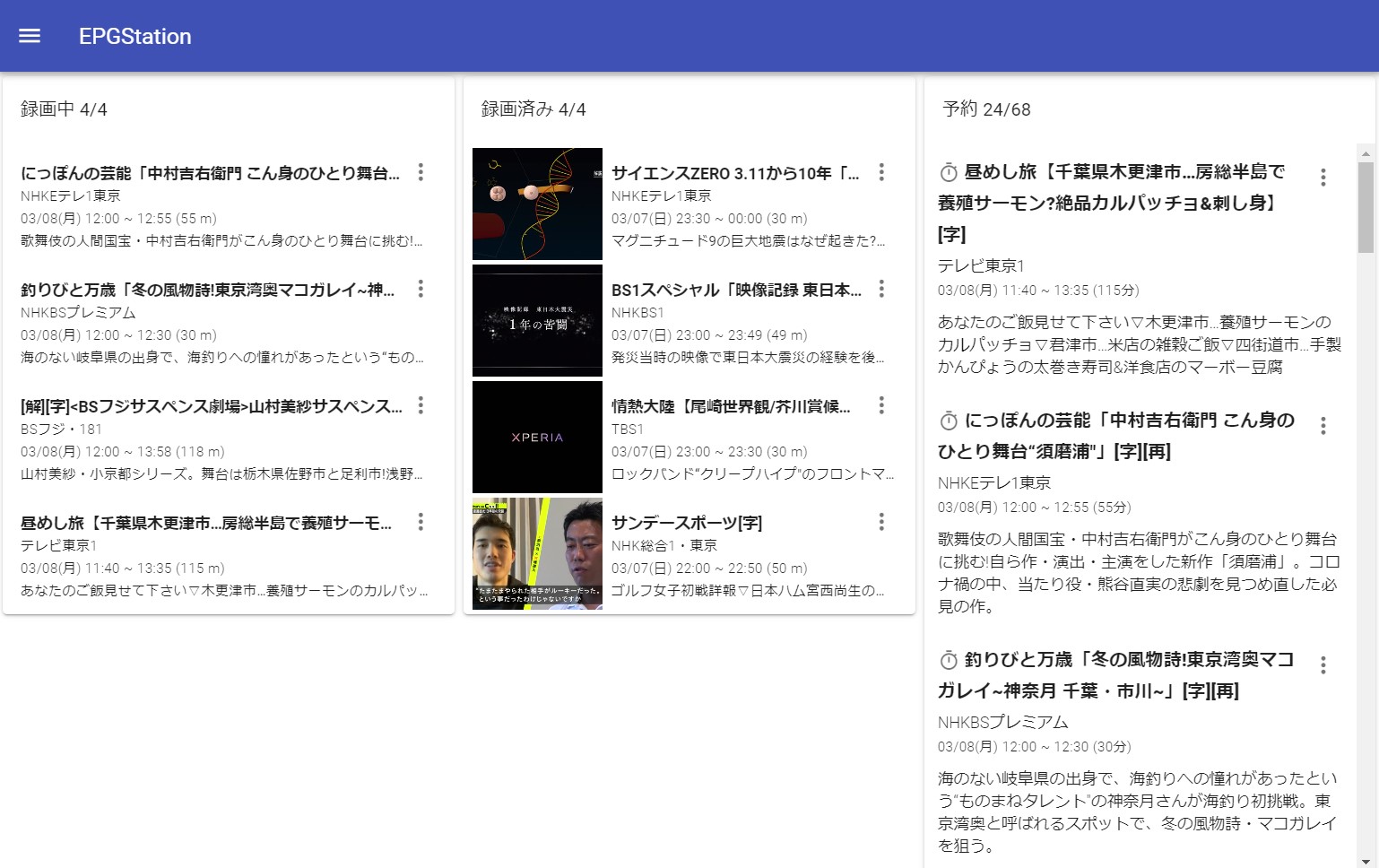
Task: Click channel name TBS1 under 情熱大陸
Action: [627, 429]
